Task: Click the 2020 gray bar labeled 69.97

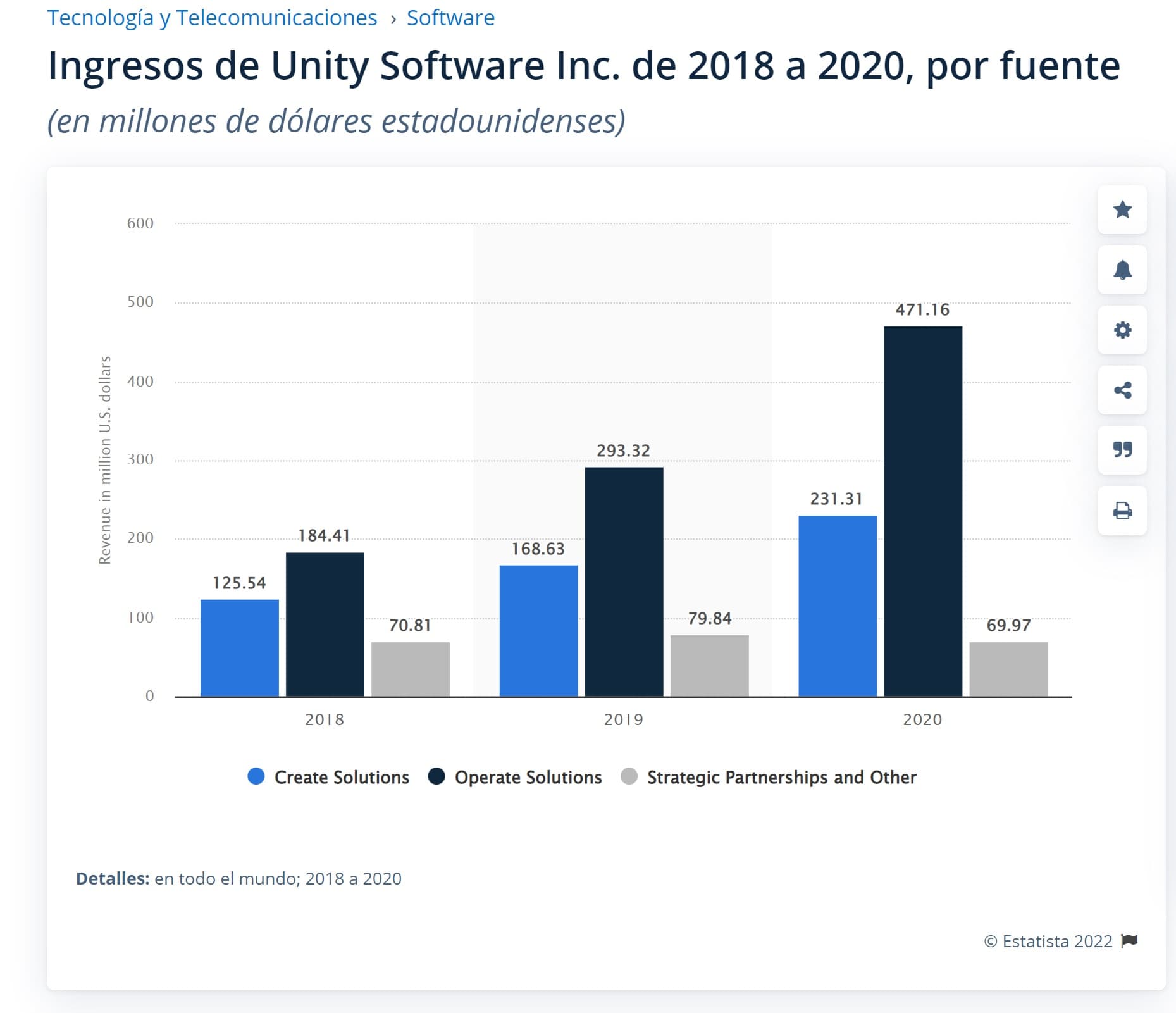Action: coord(1008,669)
